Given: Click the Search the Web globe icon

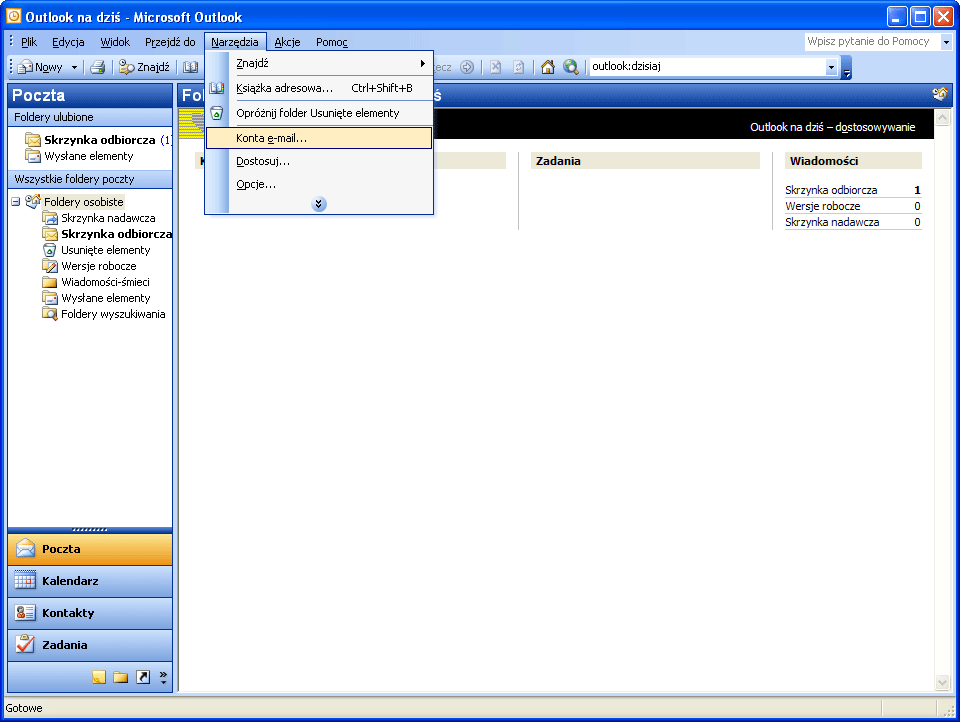Looking at the screenshot, I should pyautogui.click(x=571, y=67).
